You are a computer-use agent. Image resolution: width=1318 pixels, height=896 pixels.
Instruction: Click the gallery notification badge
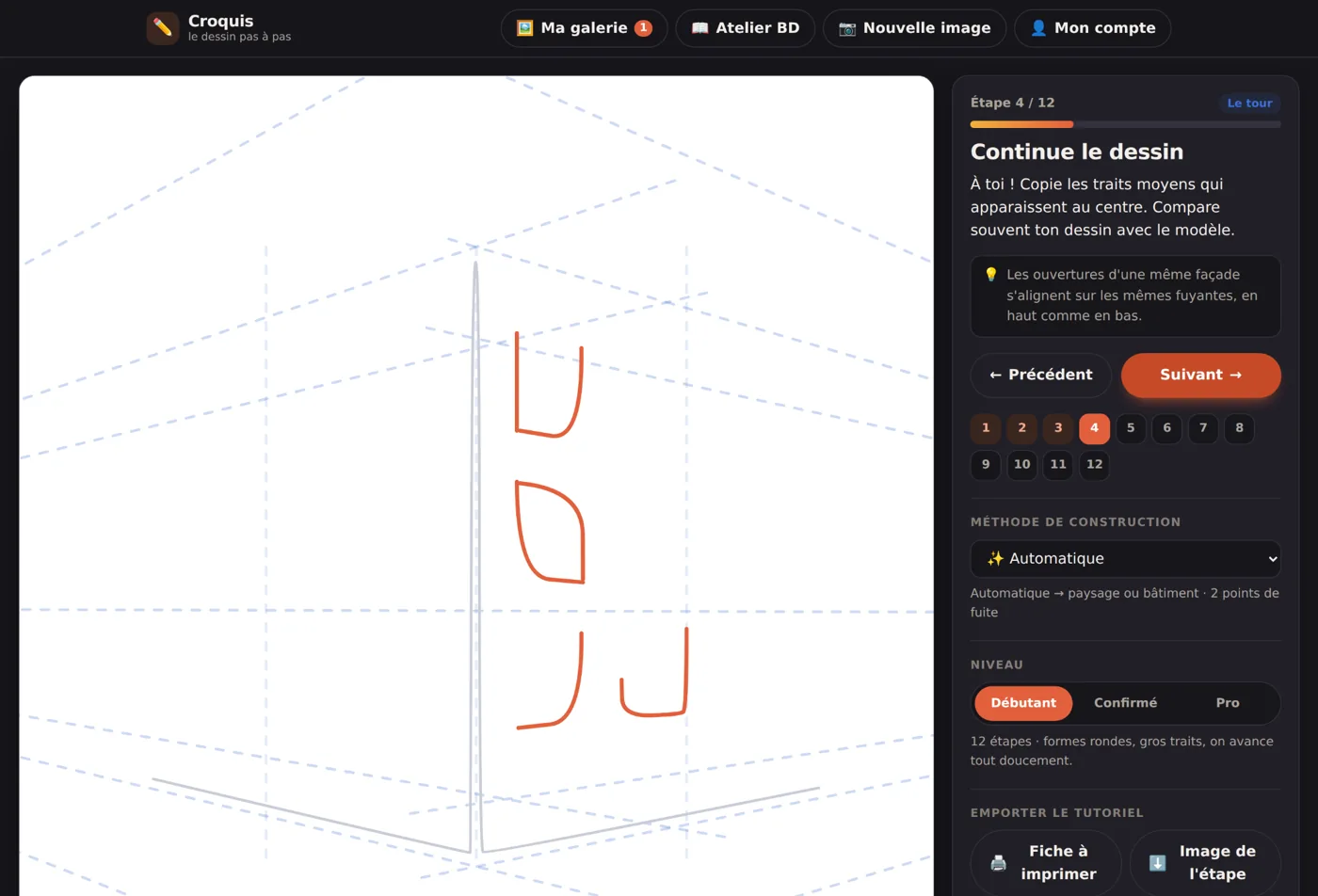coord(643,28)
